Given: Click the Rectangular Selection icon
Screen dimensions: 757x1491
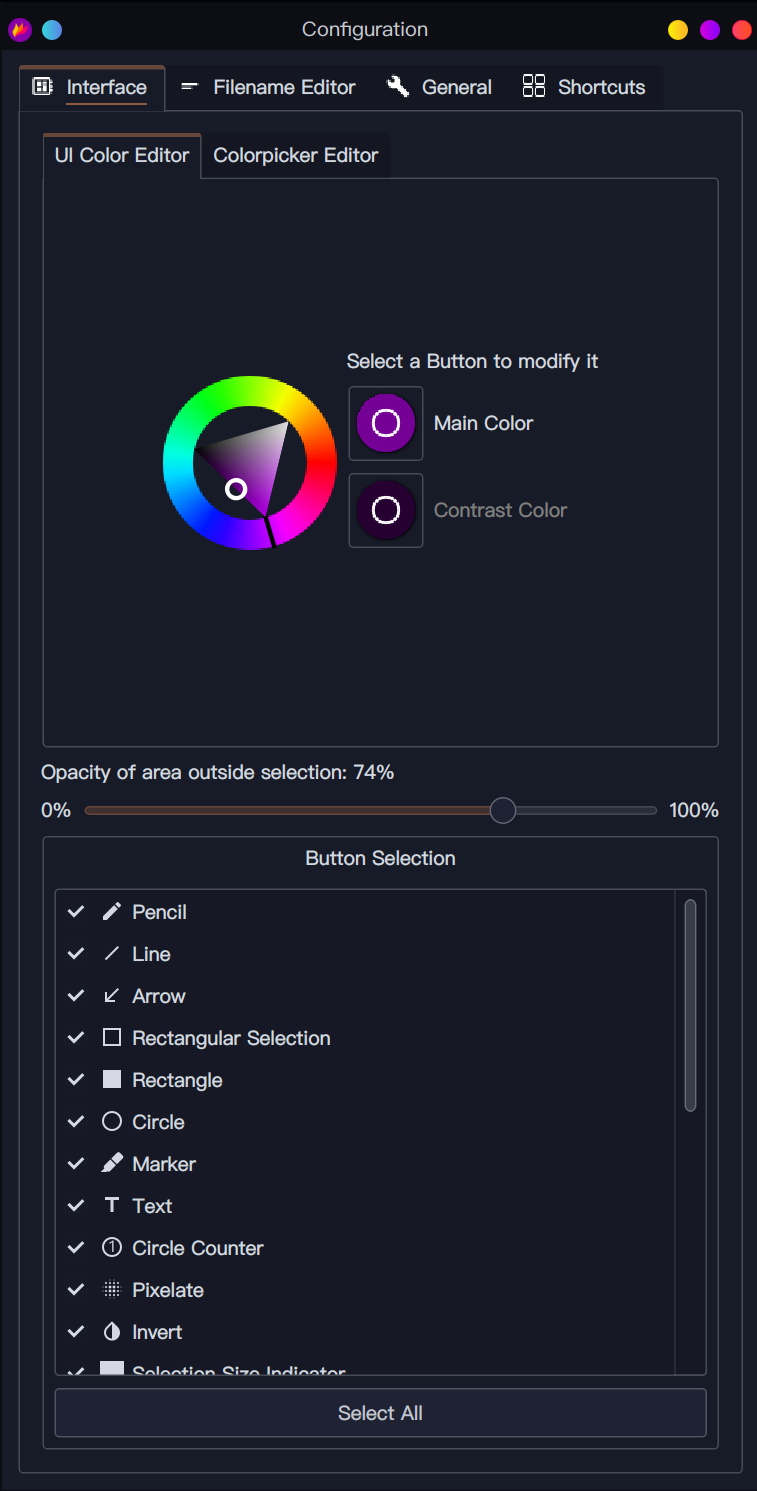Looking at the screenshot, I should coord(112,1038).
